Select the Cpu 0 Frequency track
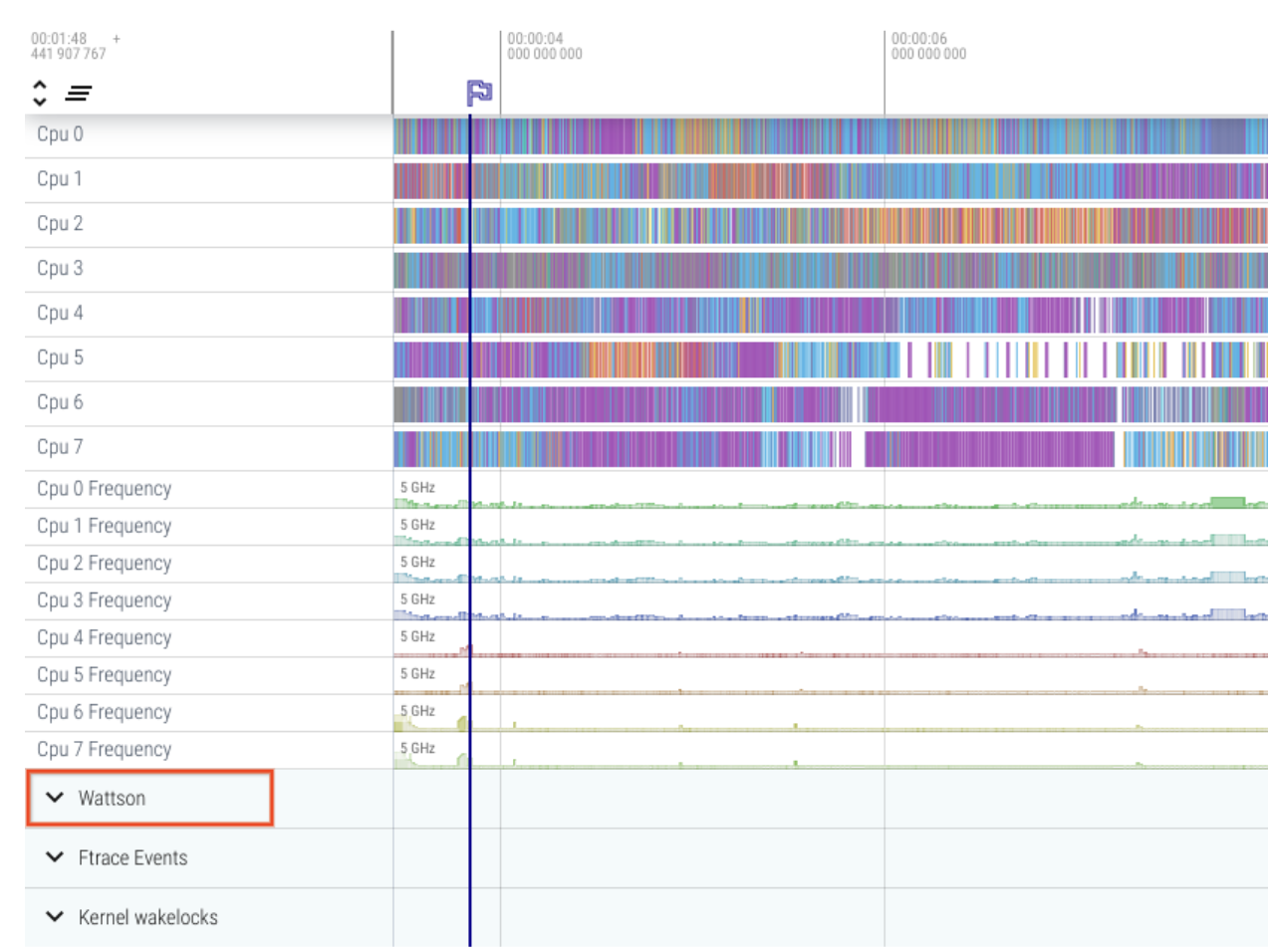 click(104, 489)
